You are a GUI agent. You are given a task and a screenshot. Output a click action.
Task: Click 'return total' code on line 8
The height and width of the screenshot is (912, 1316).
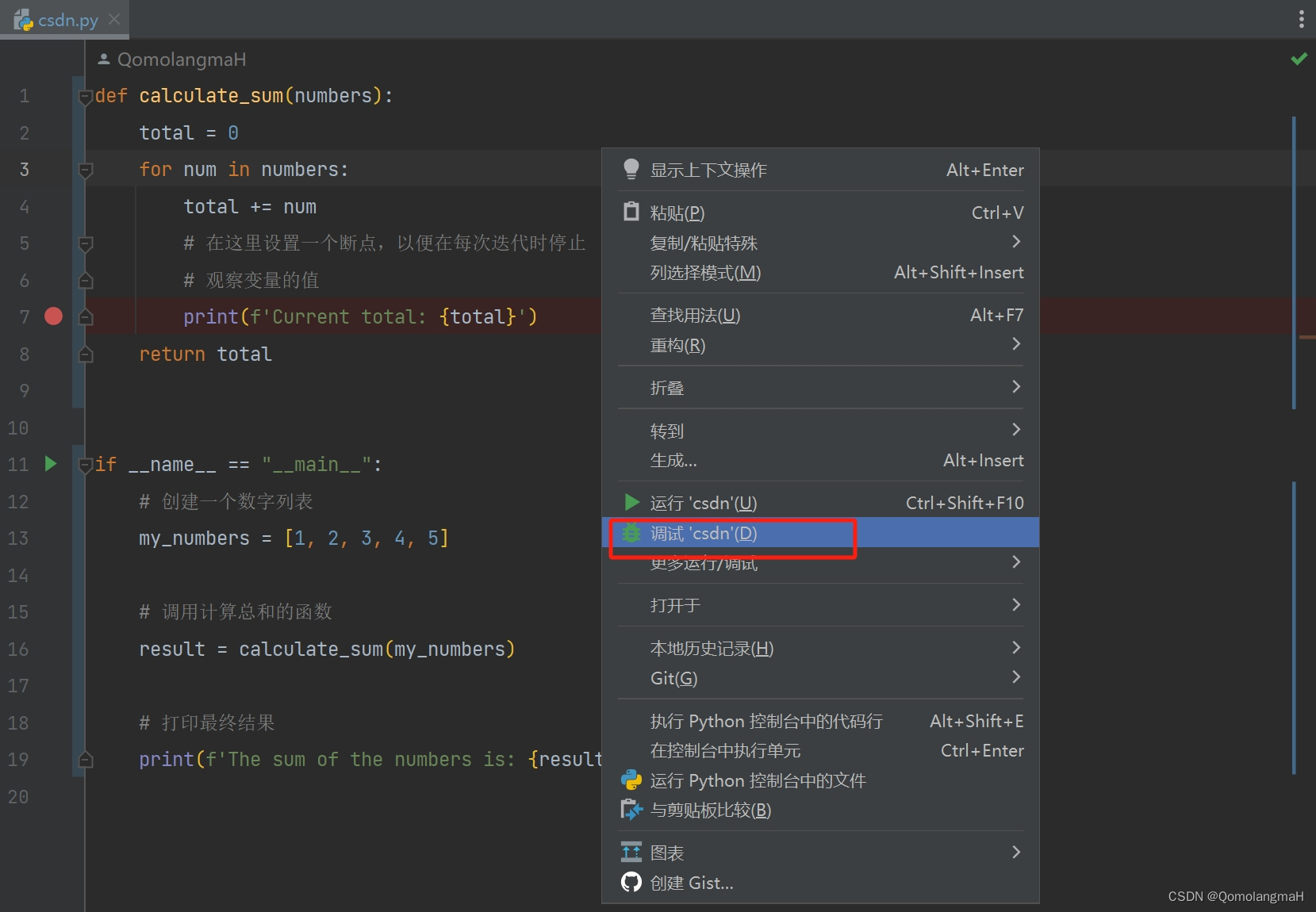click(x=205, y=354)
